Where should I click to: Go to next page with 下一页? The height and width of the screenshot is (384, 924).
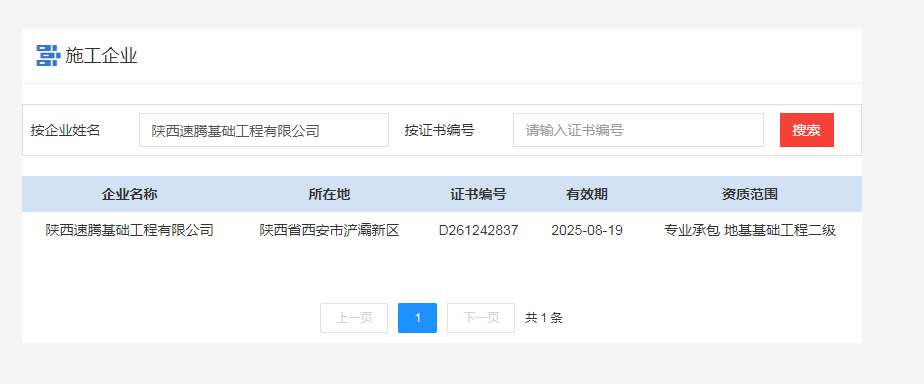[x=481, y=318]
